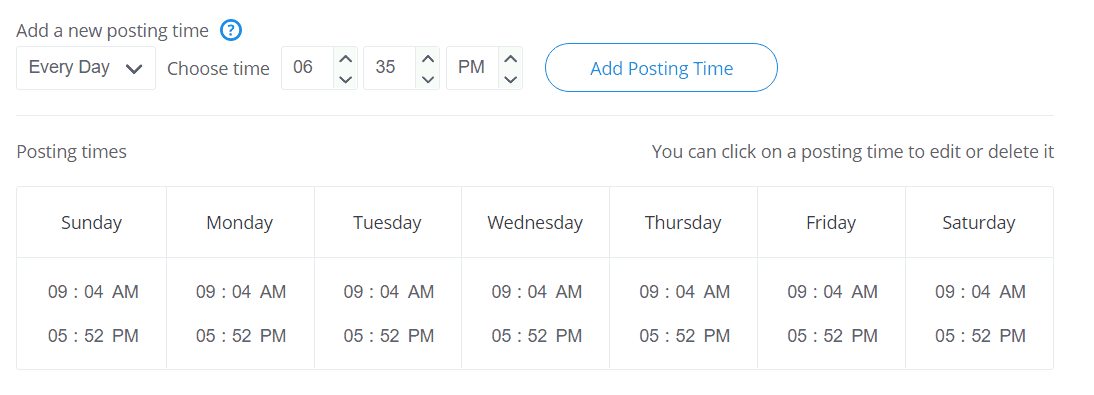Click the Add Posting Time button
The image size is (1094, 395).
click(661, 68)
